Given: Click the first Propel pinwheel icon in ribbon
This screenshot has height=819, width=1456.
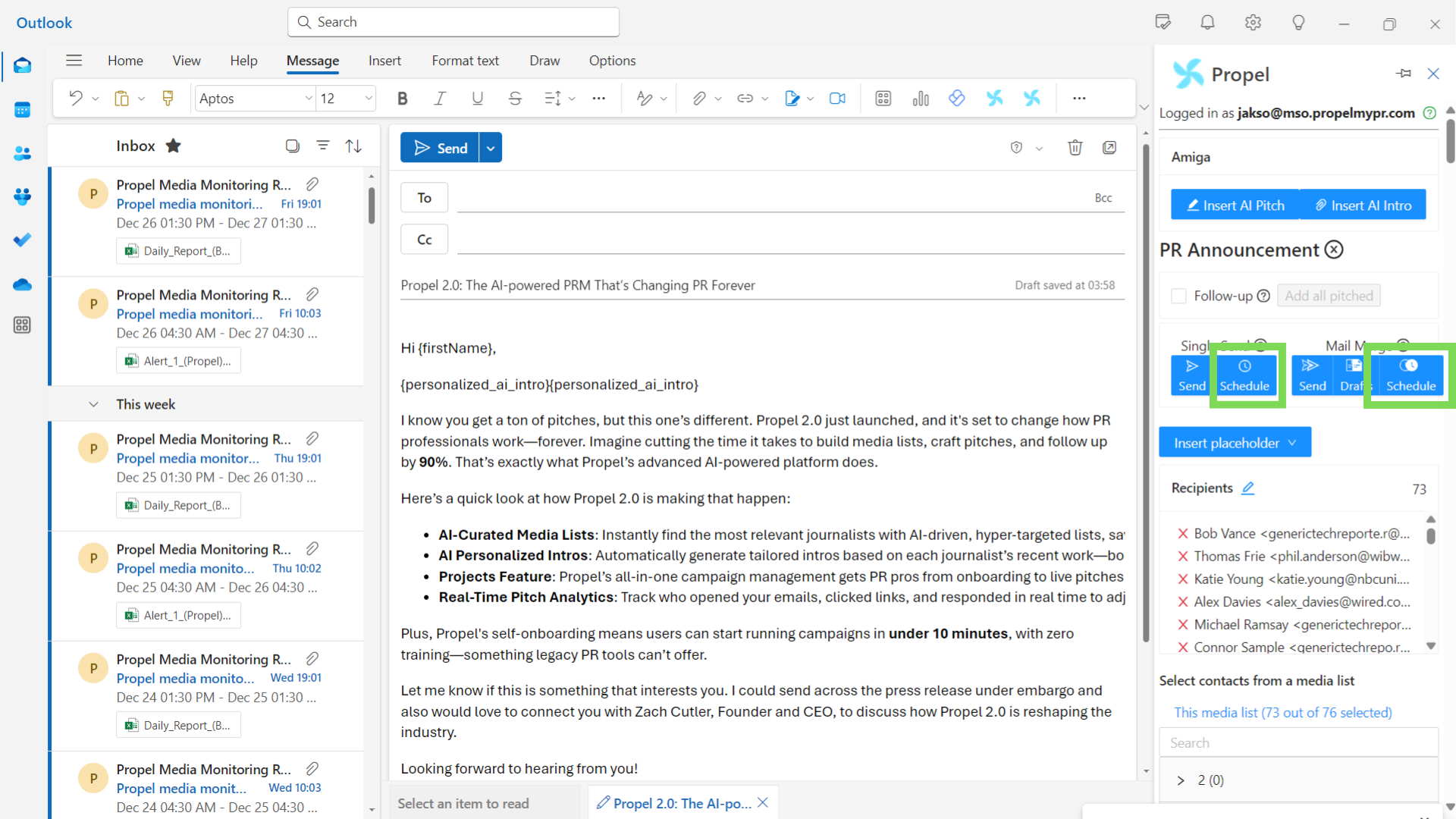Looking at the screenshot, I should click(994, 98).
